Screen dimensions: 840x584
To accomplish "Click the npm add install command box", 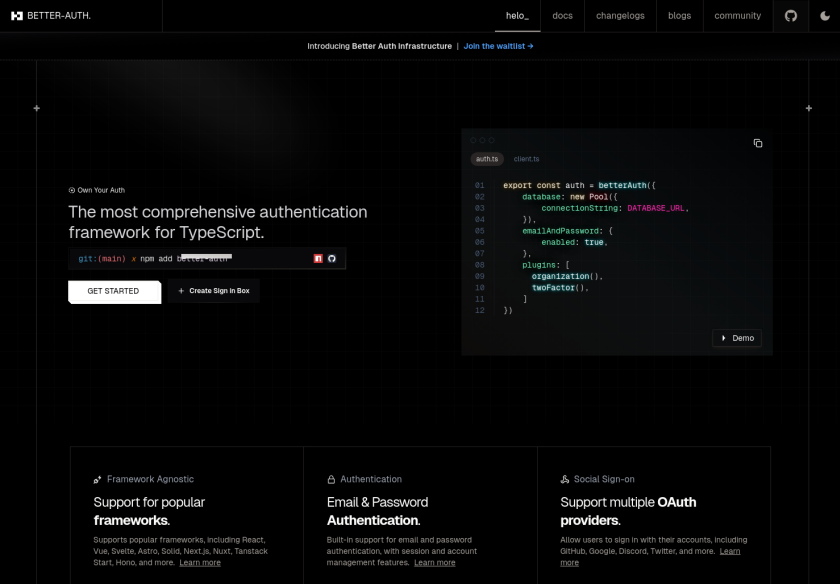I will point(207,259).
